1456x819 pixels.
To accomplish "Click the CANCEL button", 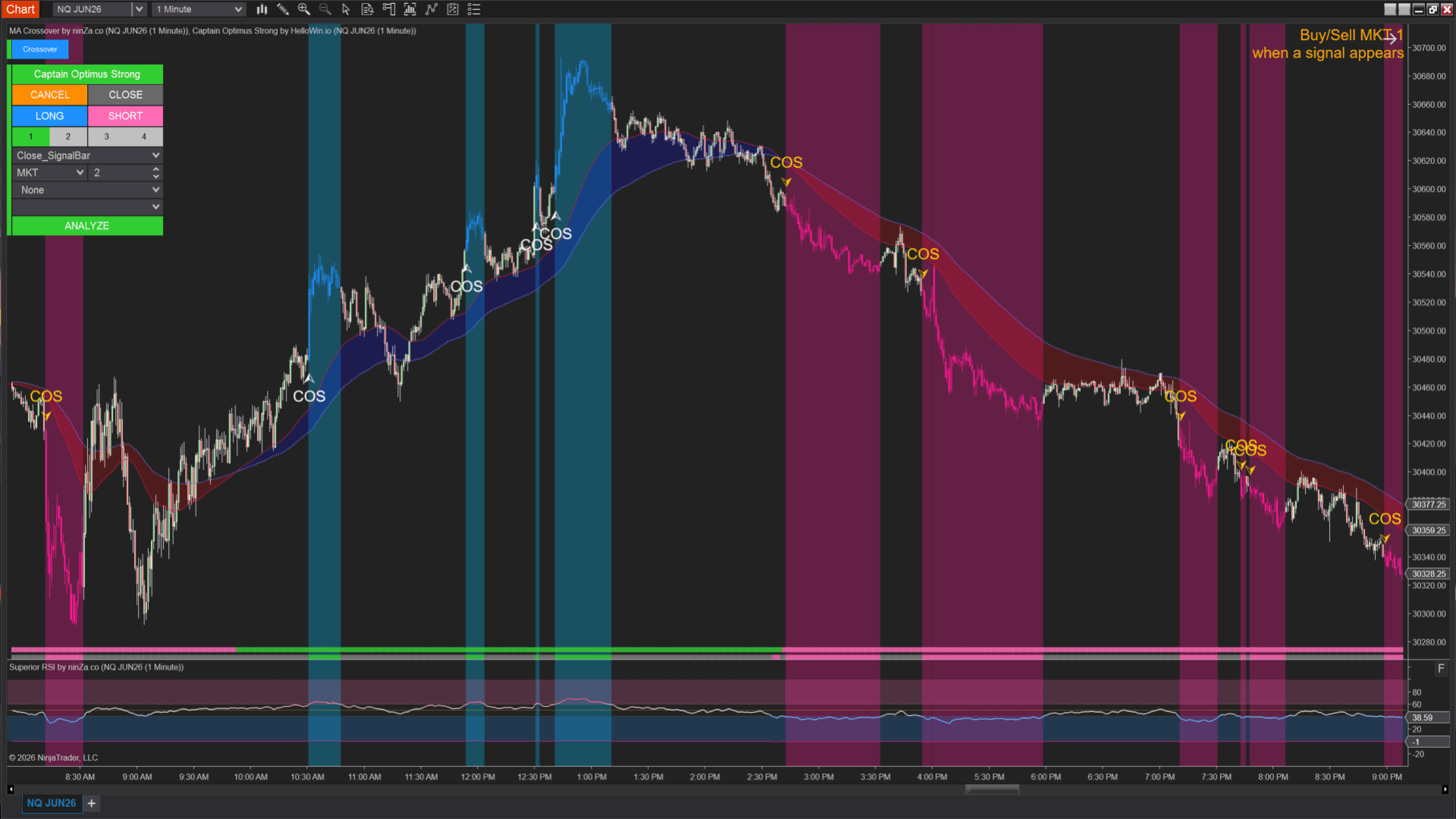I will tap(49, 95).
